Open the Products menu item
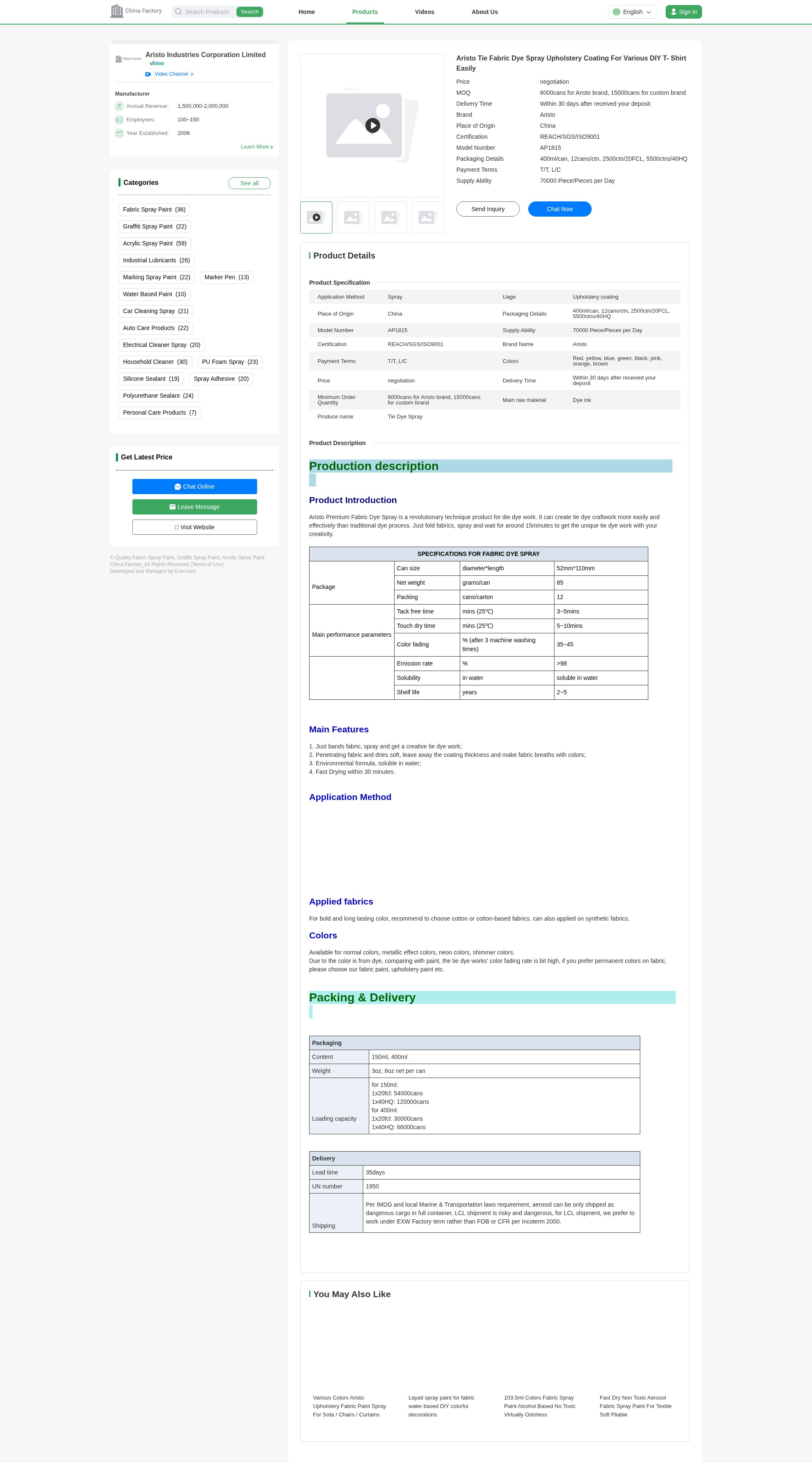Screen dimensions: 812x1463 point(365,12)
